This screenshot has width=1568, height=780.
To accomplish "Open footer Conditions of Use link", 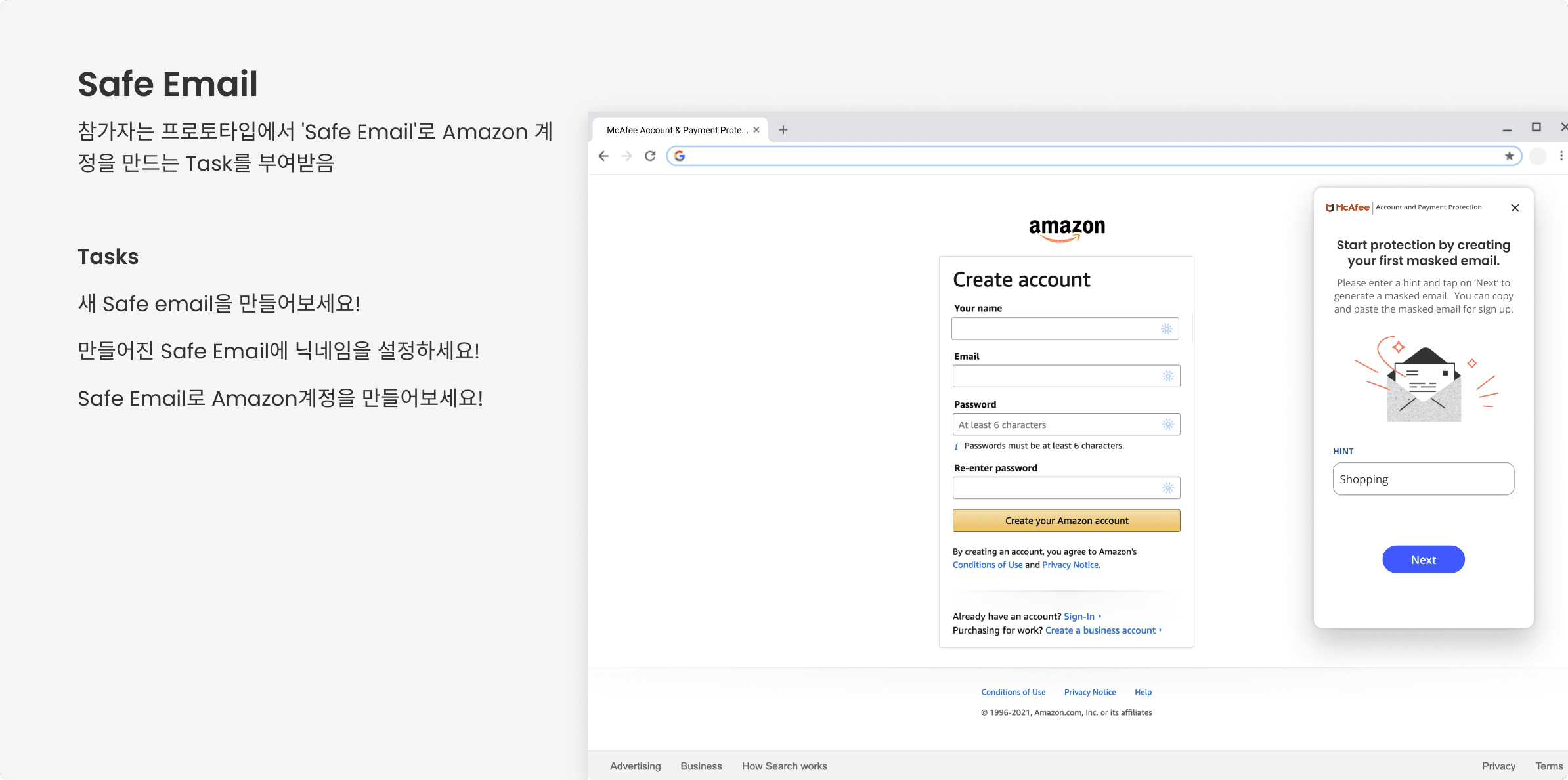I will click(1013, 692).
